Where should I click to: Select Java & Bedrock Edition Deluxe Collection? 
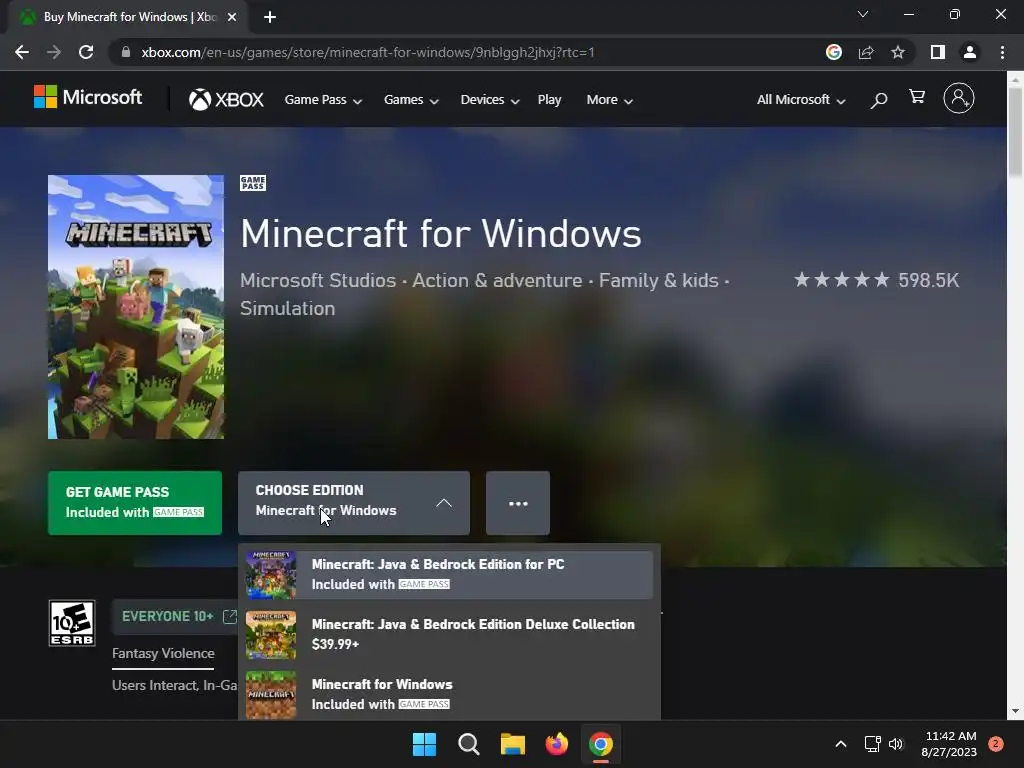[x=449, y=635]
